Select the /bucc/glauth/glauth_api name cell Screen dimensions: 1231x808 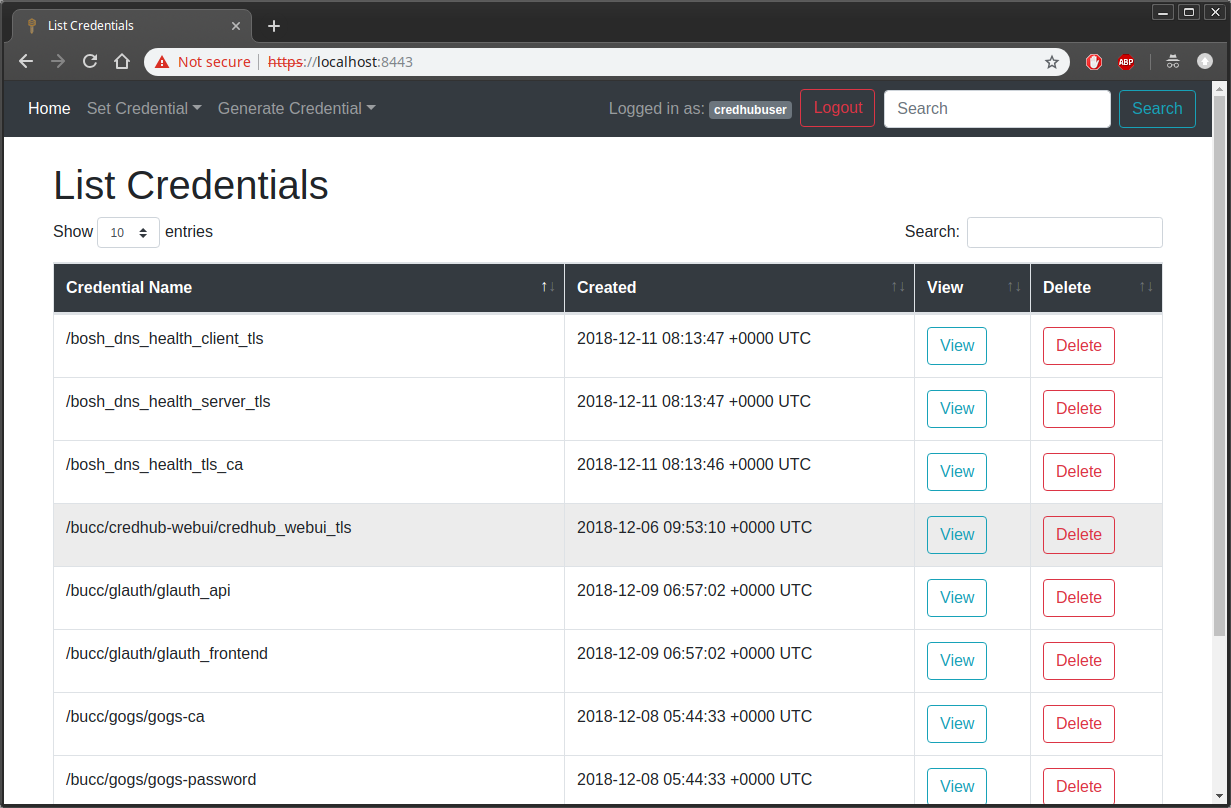[x=309, y=598]
